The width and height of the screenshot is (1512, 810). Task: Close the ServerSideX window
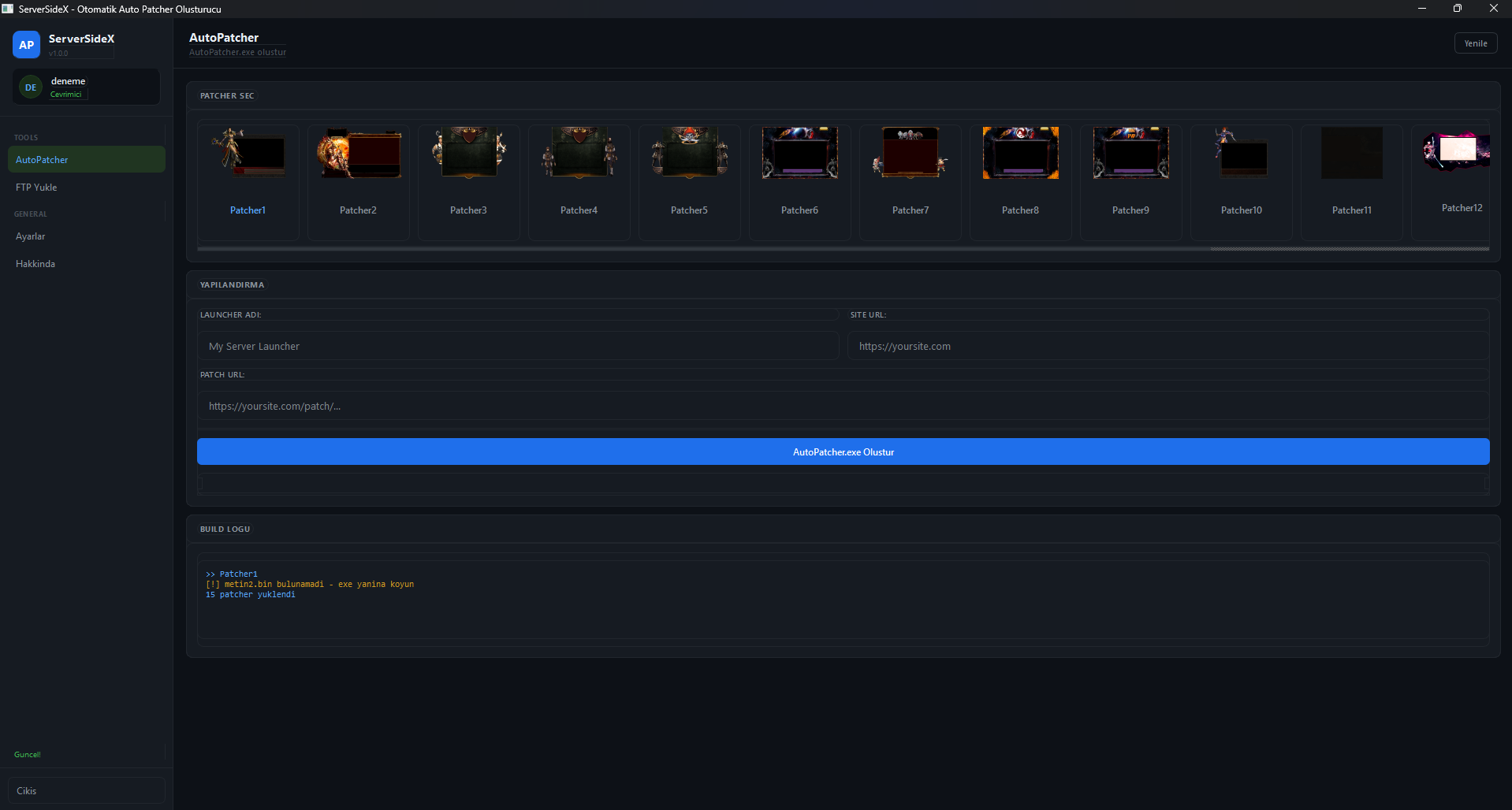(x=1493, y=9)
